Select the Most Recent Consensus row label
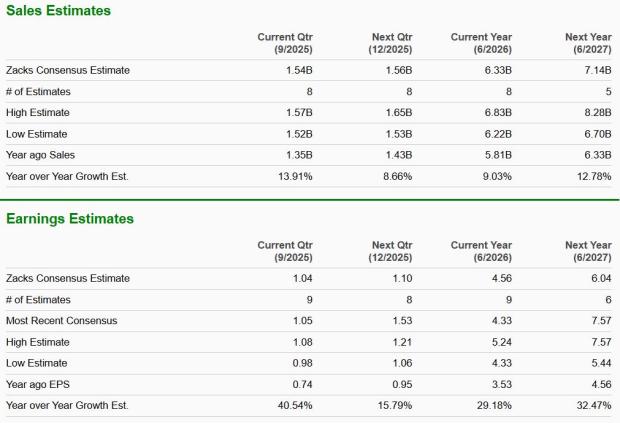Image resolution: width=620 pixels, height=423 pixels. [x=62, y=320]
